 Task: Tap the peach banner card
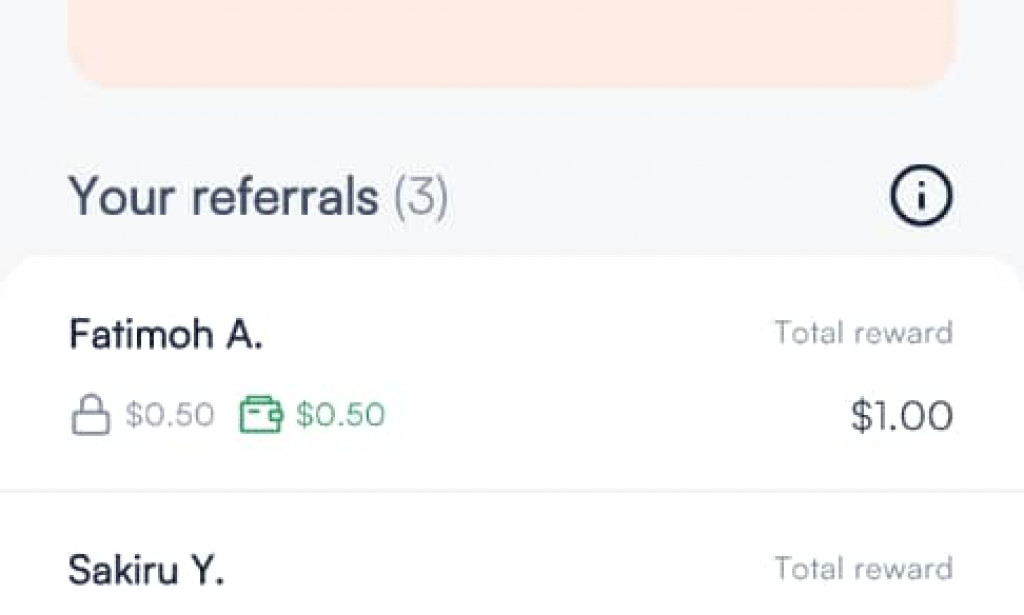click(x=511, y=42)
